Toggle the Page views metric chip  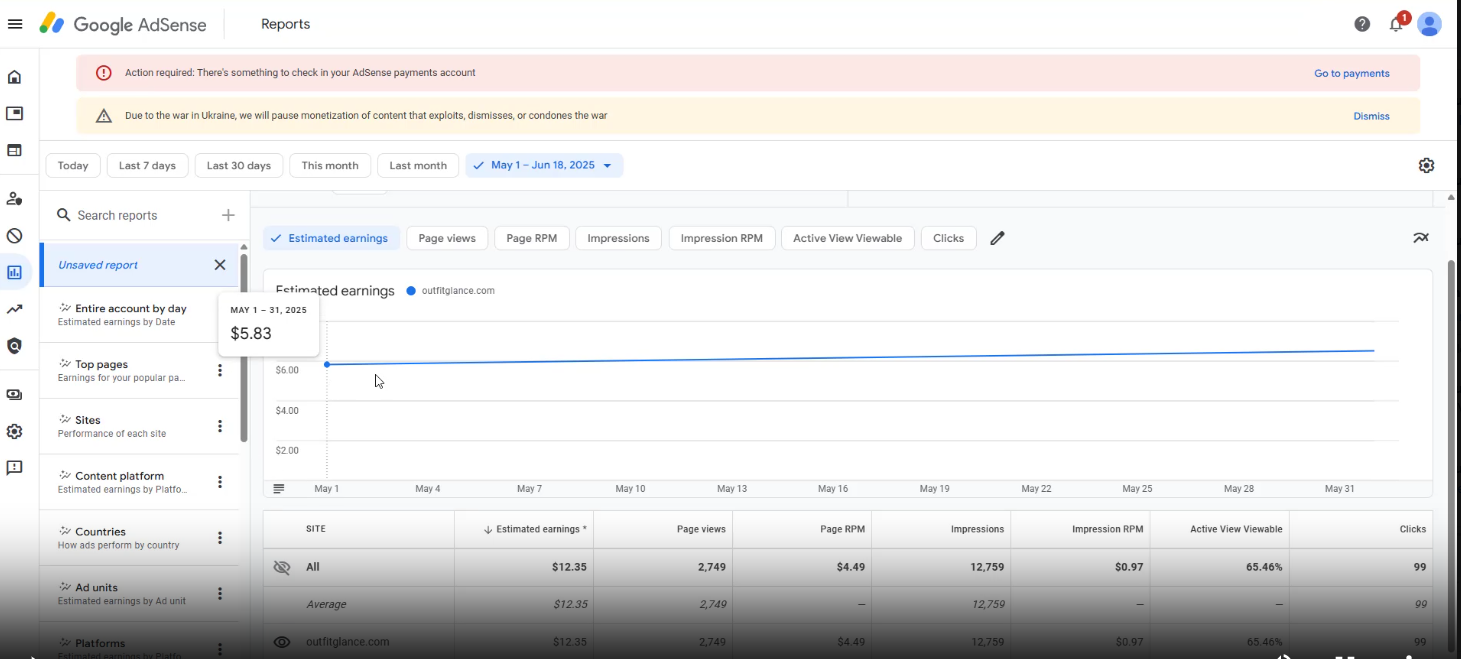pyautogui.click(x=447, y=238)
